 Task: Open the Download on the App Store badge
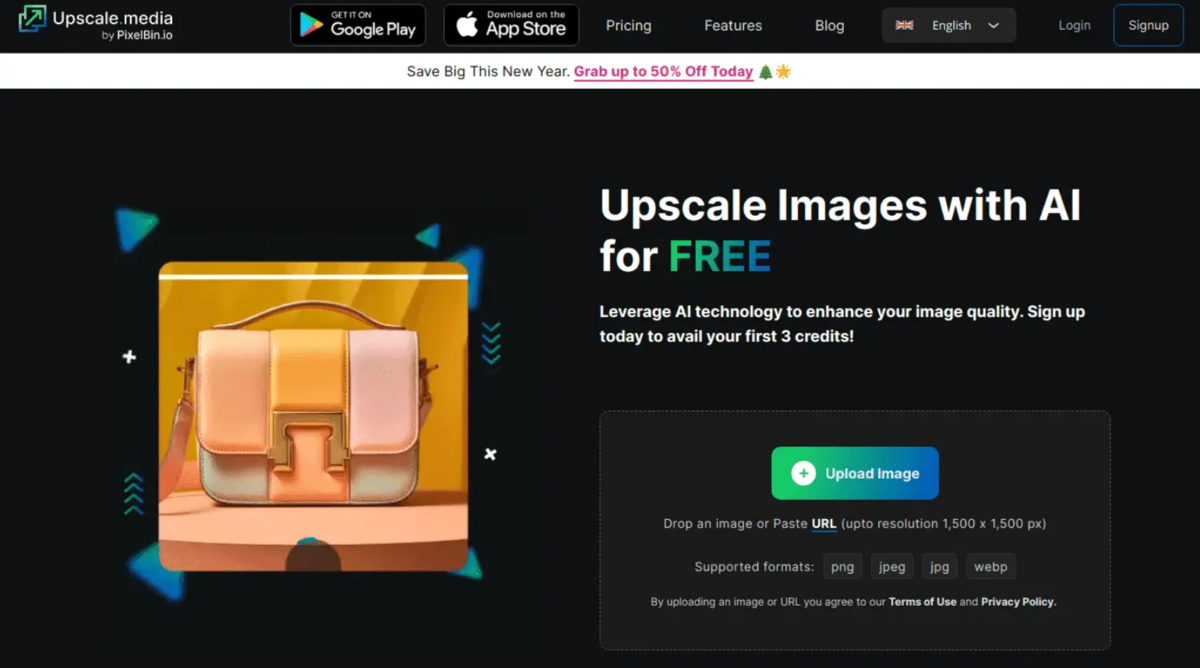[511, 25]
